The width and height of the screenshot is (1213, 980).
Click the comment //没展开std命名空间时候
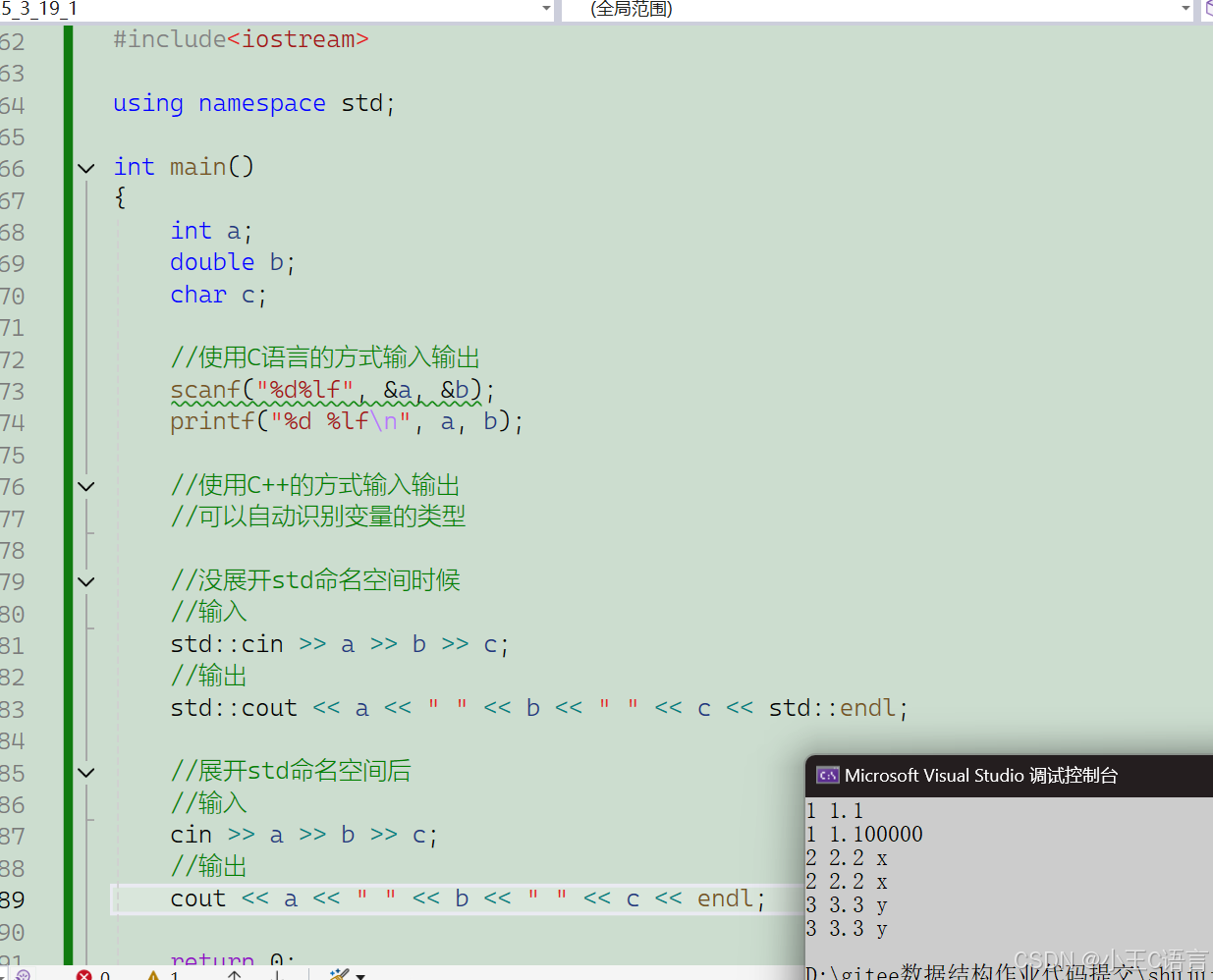315,580
